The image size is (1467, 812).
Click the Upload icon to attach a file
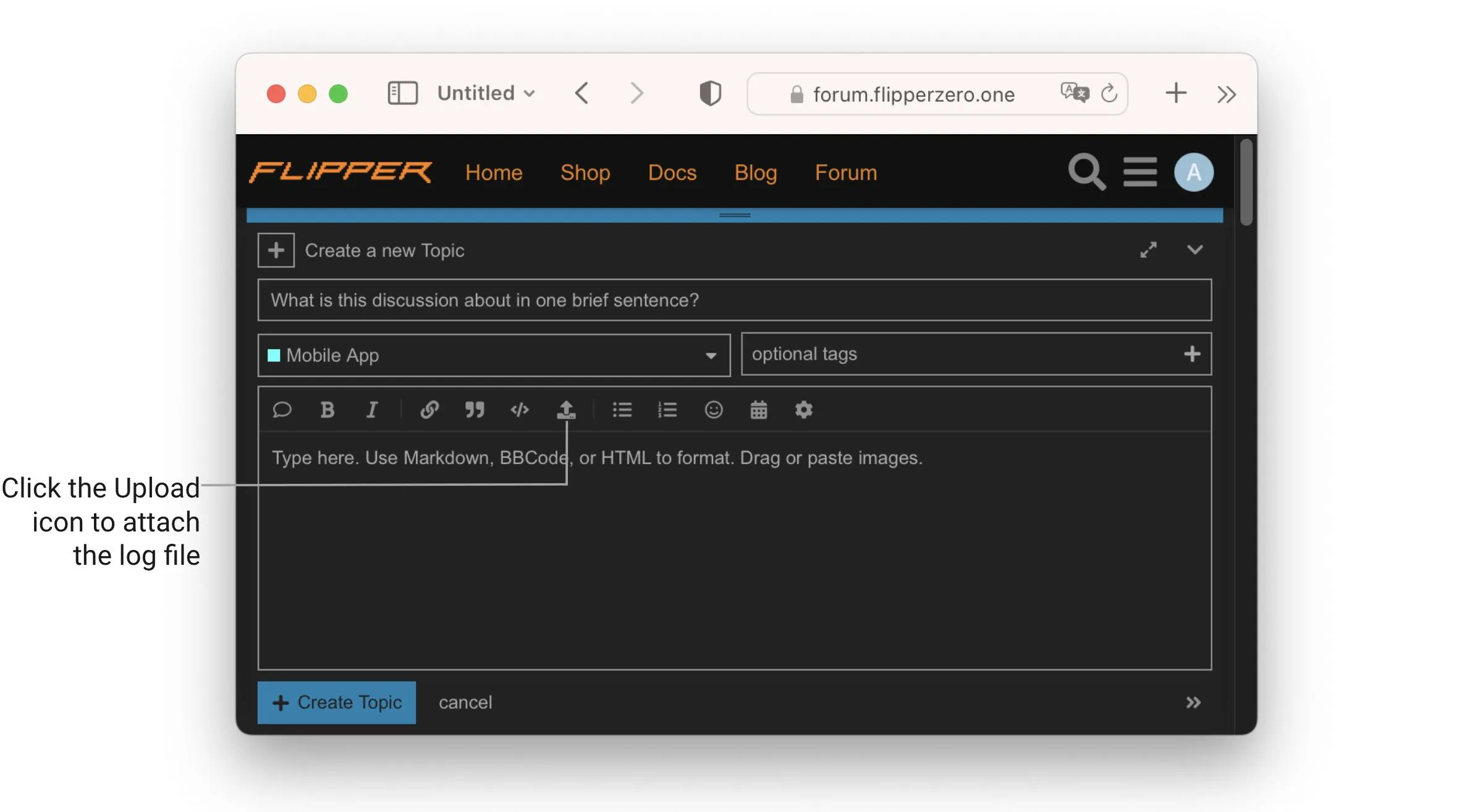566,410
